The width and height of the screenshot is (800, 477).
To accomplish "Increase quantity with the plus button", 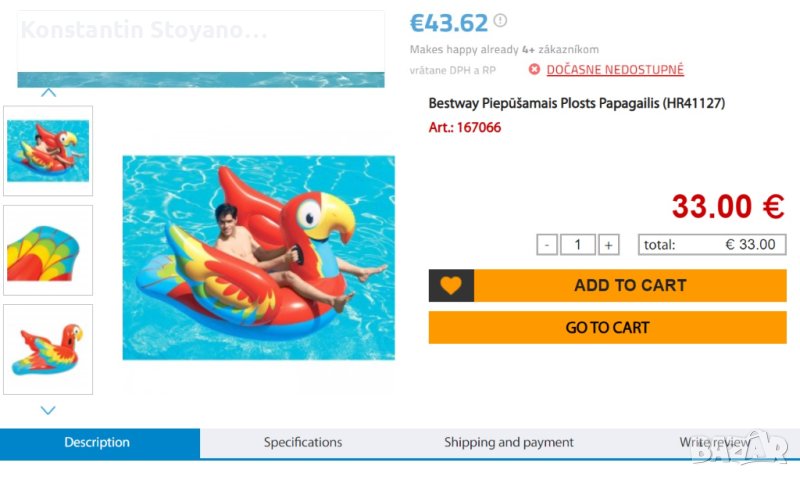I will coord(609,245).
